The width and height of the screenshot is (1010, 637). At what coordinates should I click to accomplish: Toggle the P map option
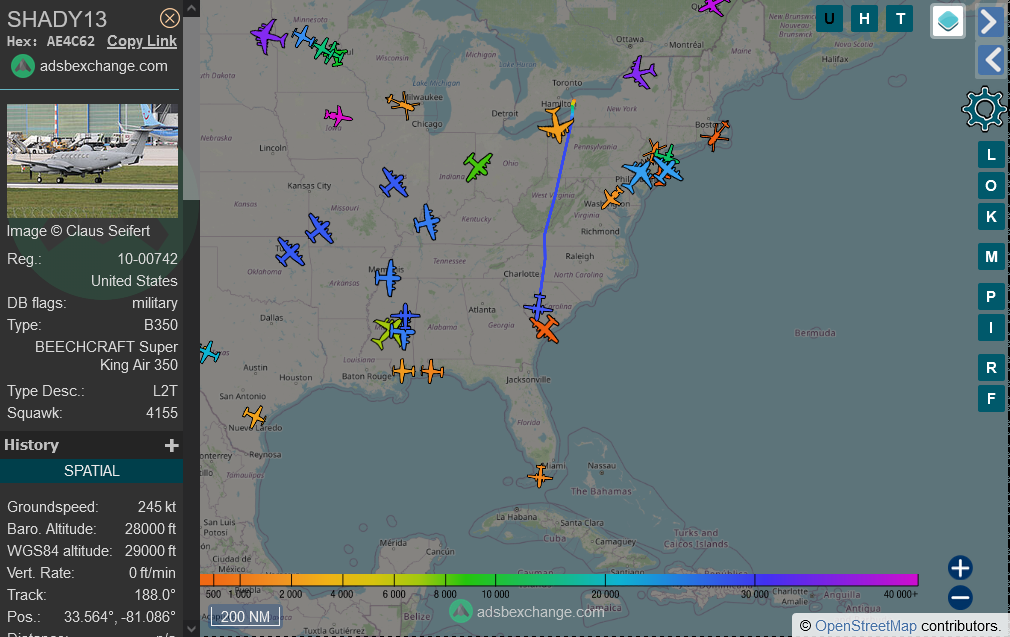point(991,297)
